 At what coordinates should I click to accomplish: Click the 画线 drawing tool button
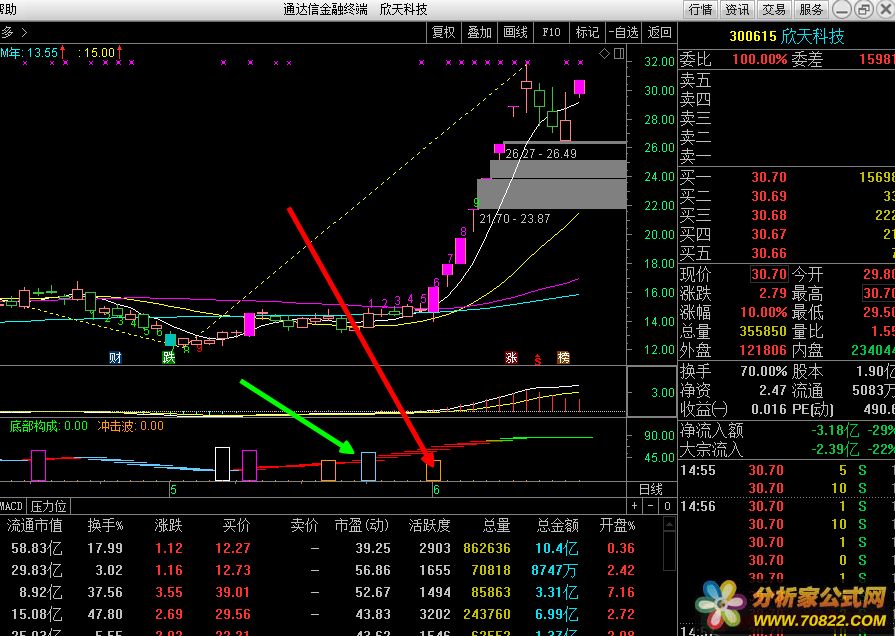pyautogui.click(x=515, y=33)
